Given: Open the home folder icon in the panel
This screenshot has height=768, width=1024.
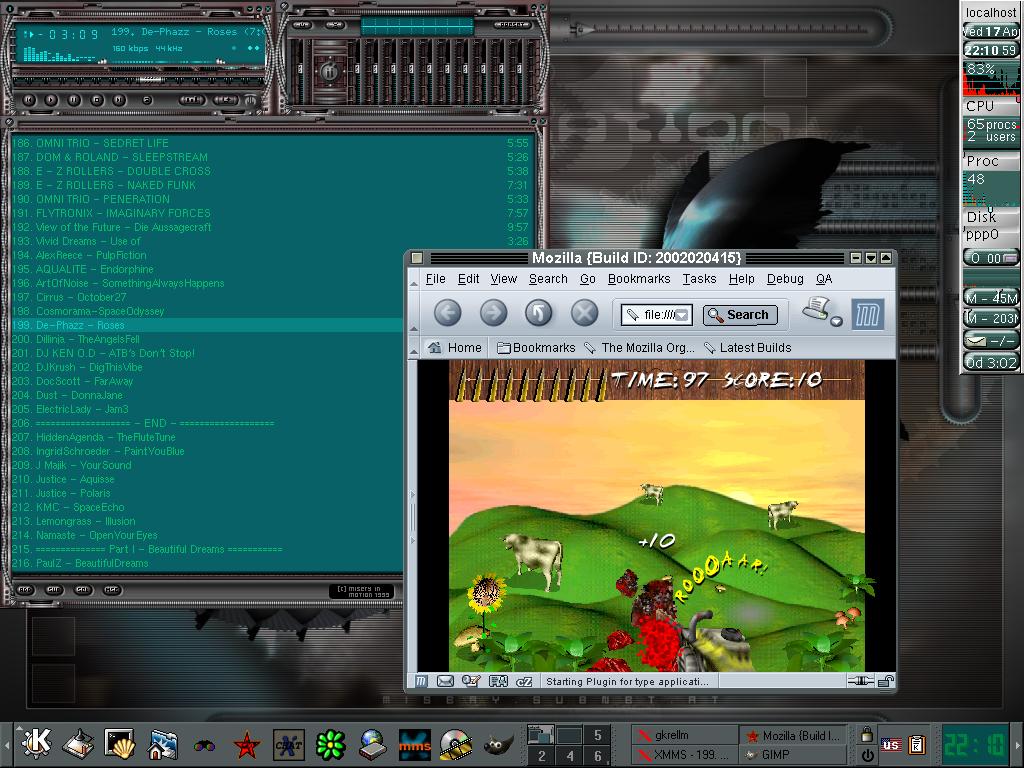Looking at the screenshot, I should (161, 744).
